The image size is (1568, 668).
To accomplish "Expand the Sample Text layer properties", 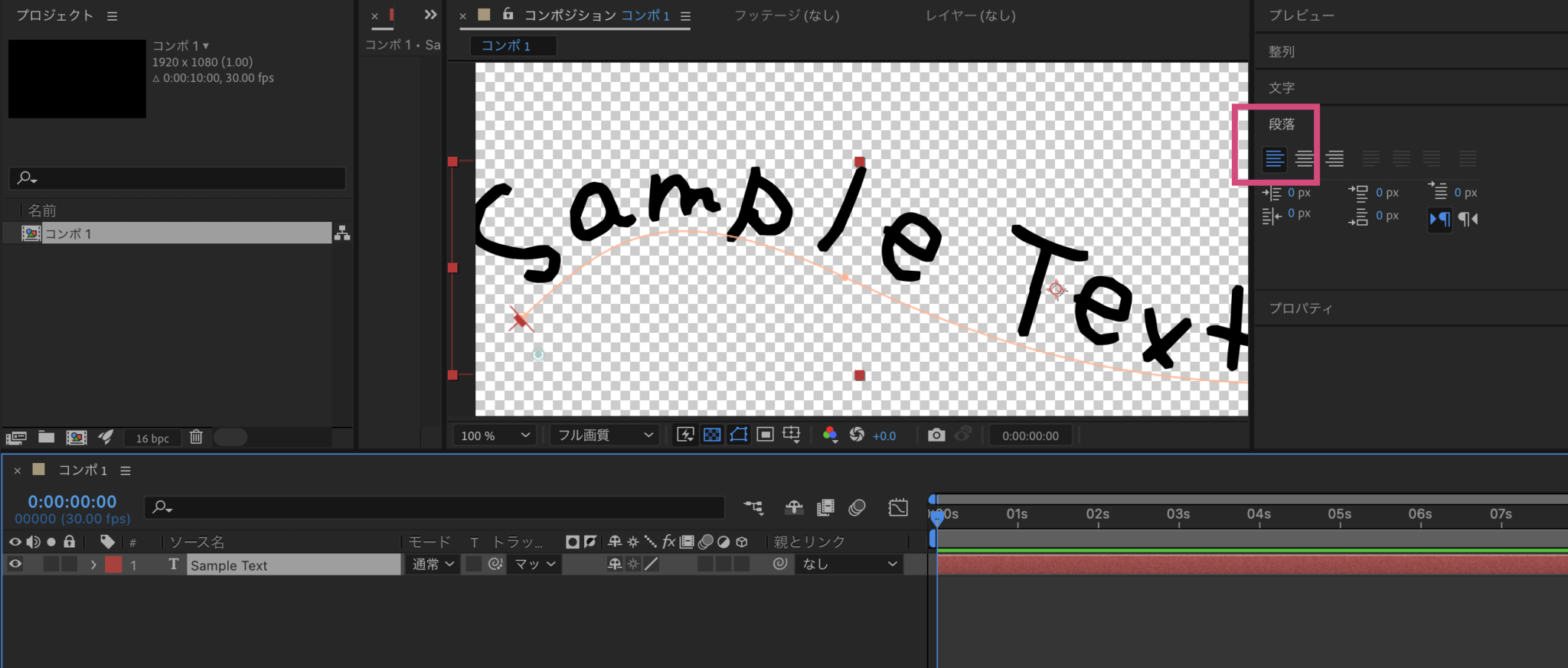I will click(93, 565).
